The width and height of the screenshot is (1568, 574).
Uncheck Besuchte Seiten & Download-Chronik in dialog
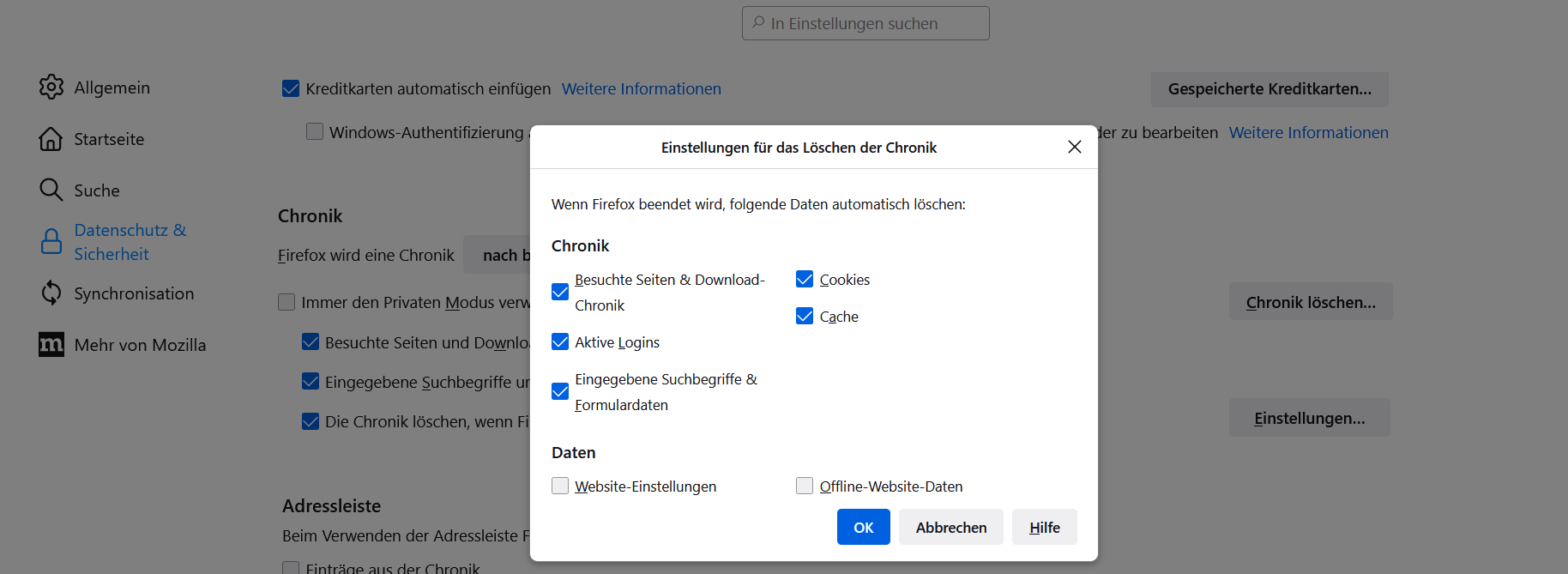[560, 292]
